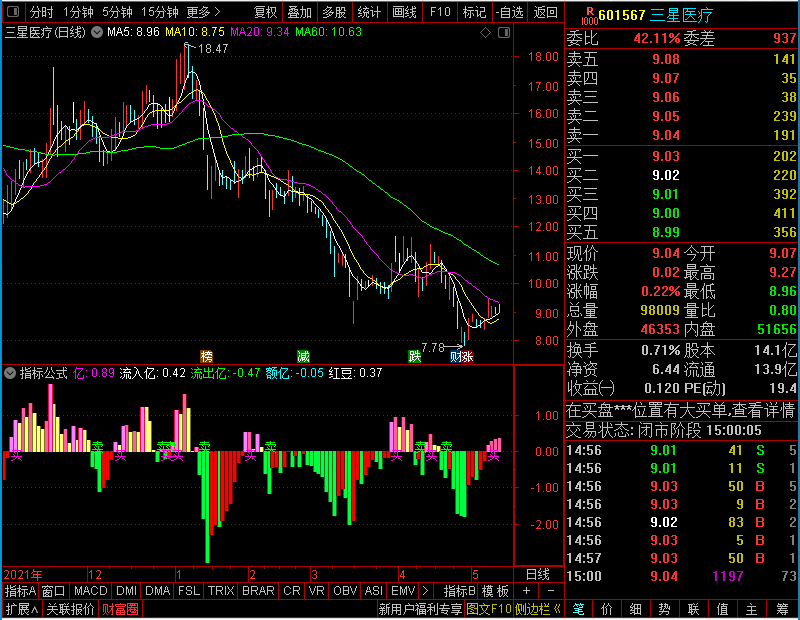Click the 叠加 overlay button
The image size is (800, 620).
pos(299,12)
